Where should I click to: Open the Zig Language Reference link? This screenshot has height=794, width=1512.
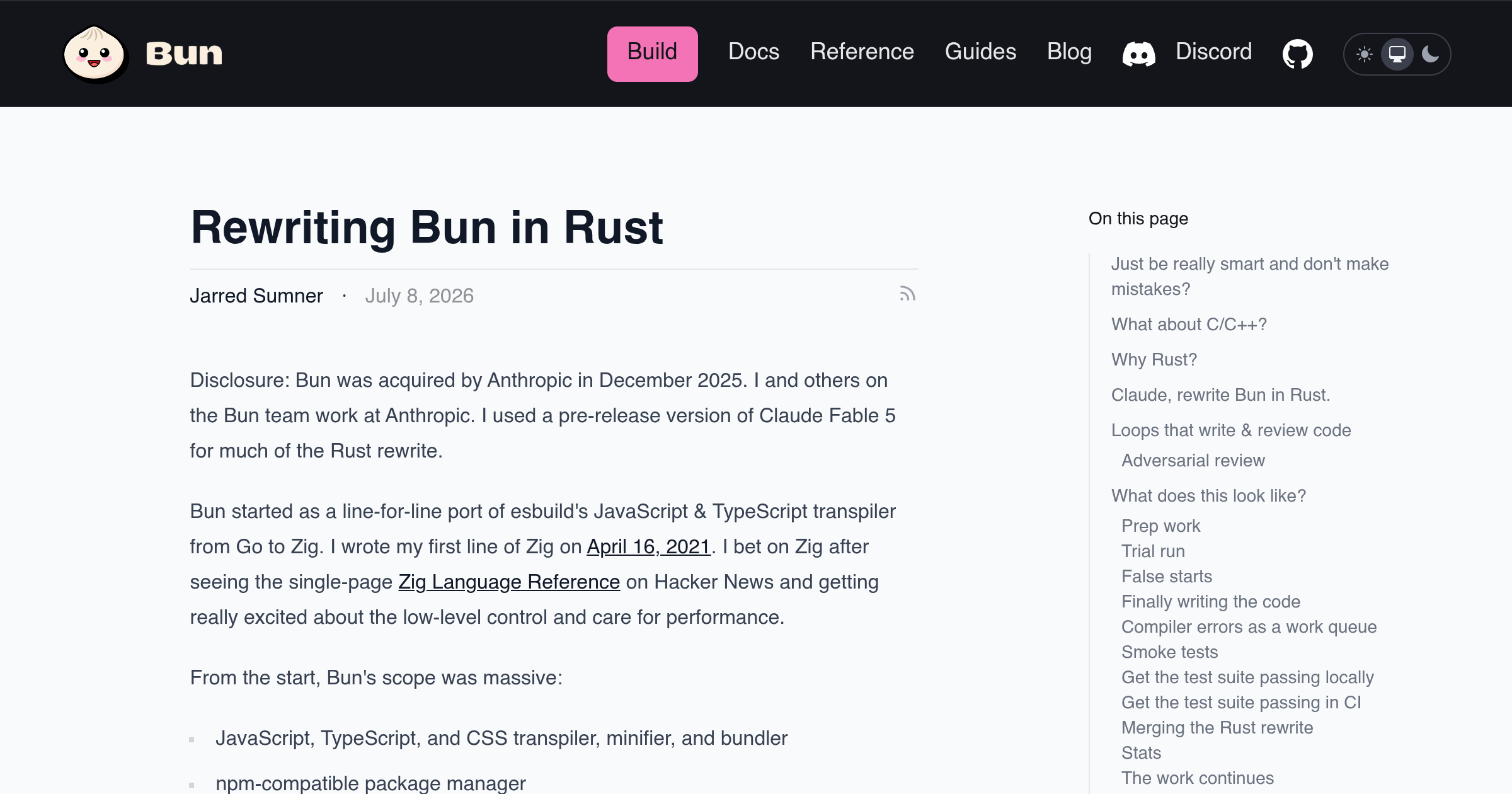point(509,582)
